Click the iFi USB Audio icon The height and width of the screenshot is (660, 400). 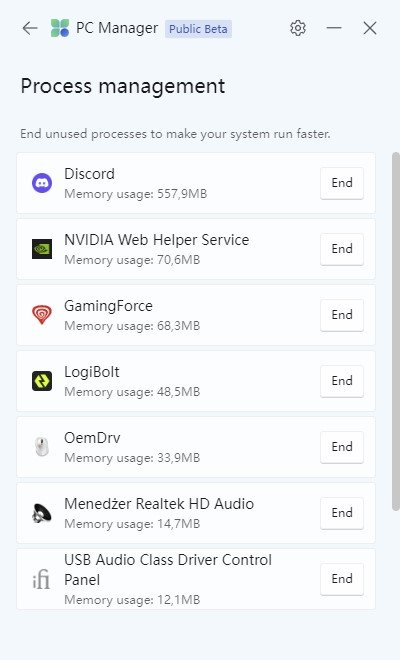[x=41, y=579]
